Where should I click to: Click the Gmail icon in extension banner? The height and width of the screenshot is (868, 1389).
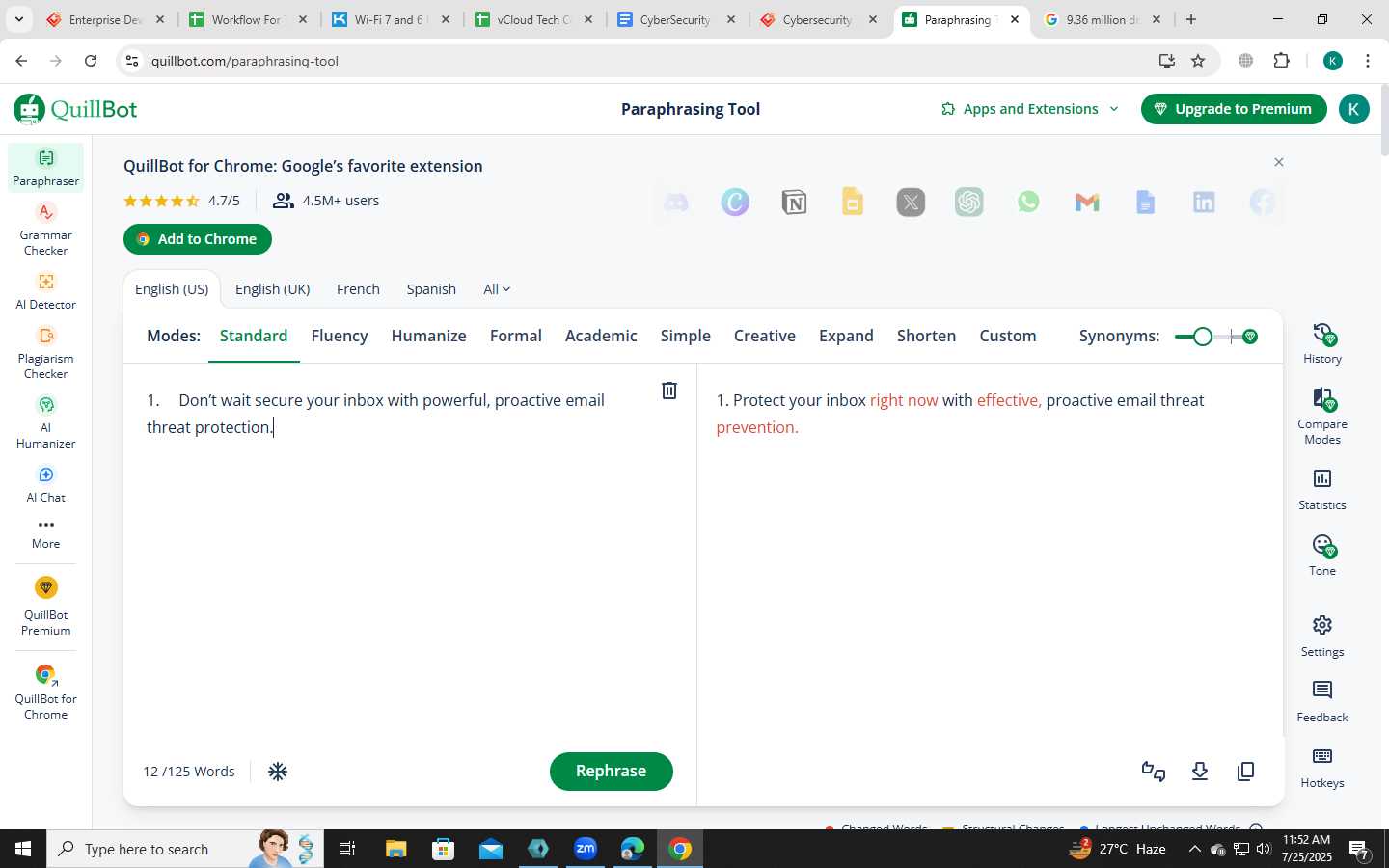click(x=1087, y=202)
